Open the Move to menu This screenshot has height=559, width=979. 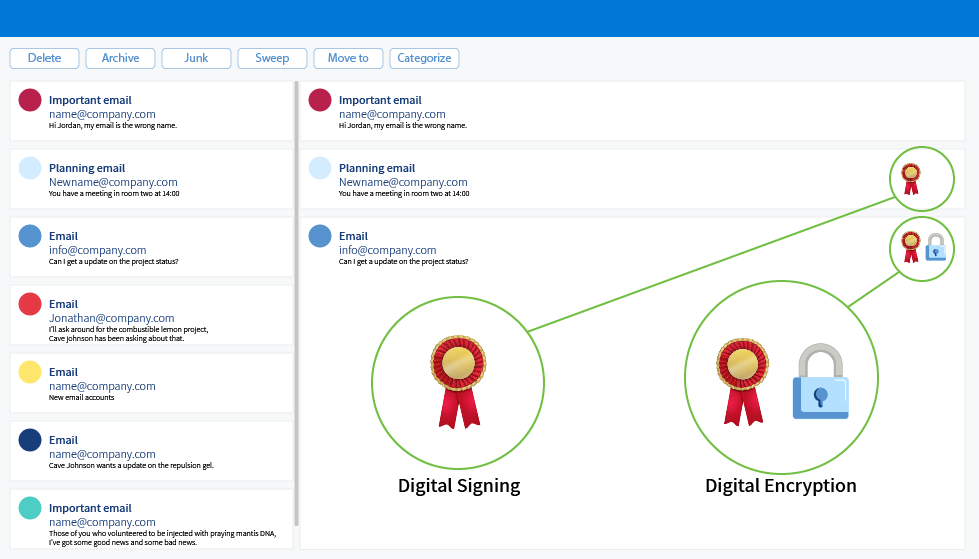pyautogui.click(x=348, y=58)
